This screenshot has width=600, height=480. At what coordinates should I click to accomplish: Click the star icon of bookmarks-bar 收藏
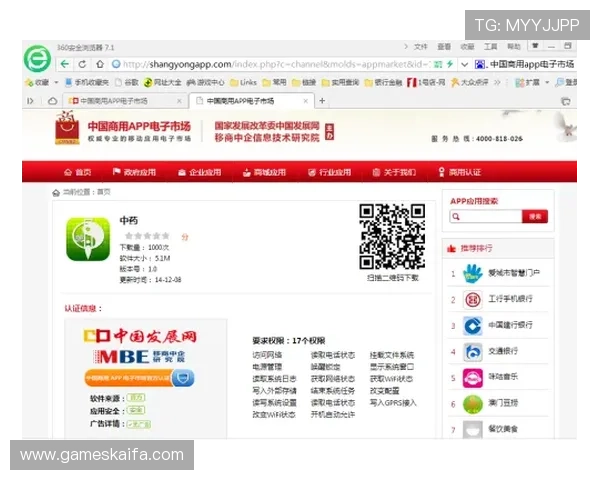pyautogui.click(x=29, y=82)
